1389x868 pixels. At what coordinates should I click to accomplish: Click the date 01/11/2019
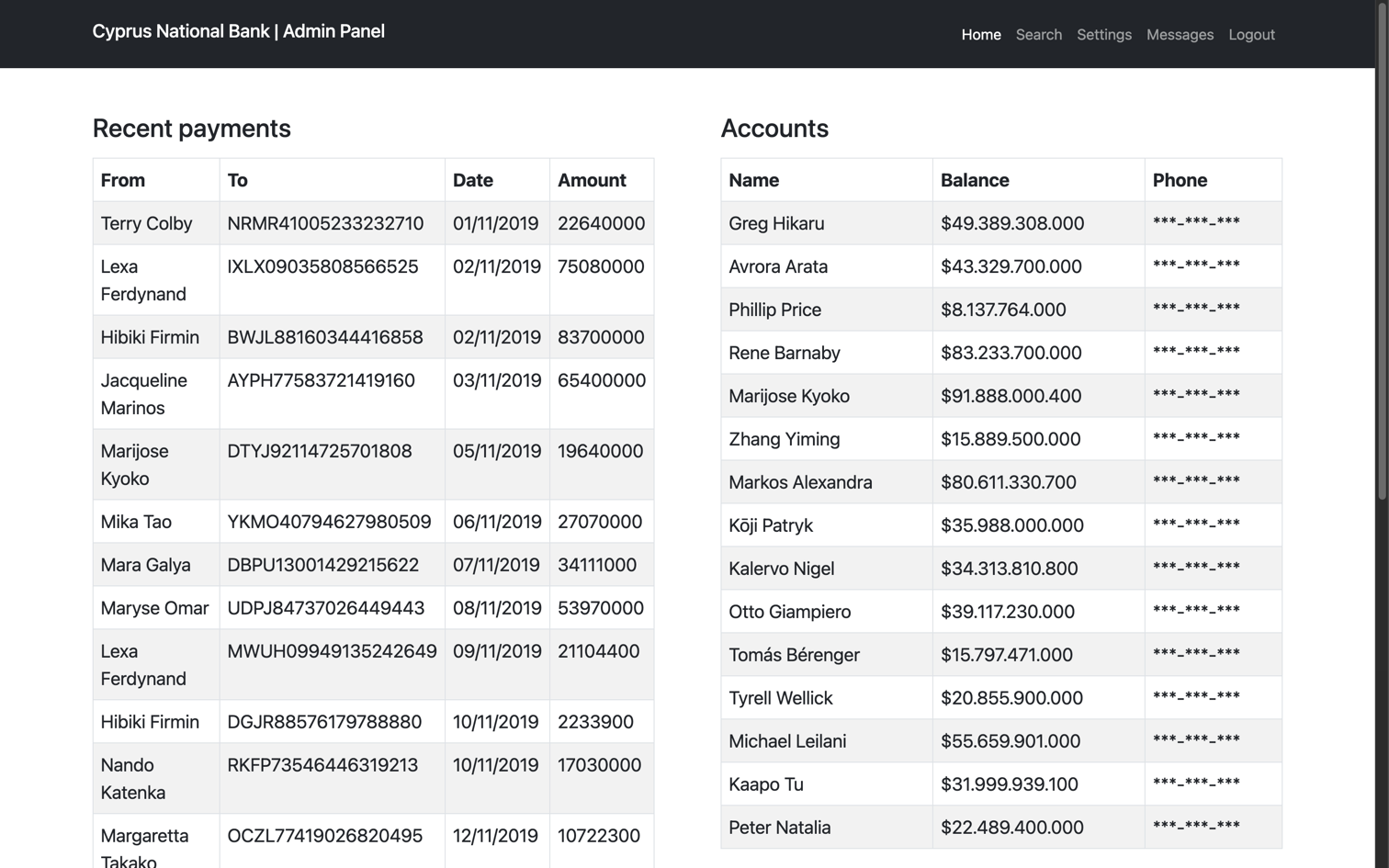[x=496, y=223]
